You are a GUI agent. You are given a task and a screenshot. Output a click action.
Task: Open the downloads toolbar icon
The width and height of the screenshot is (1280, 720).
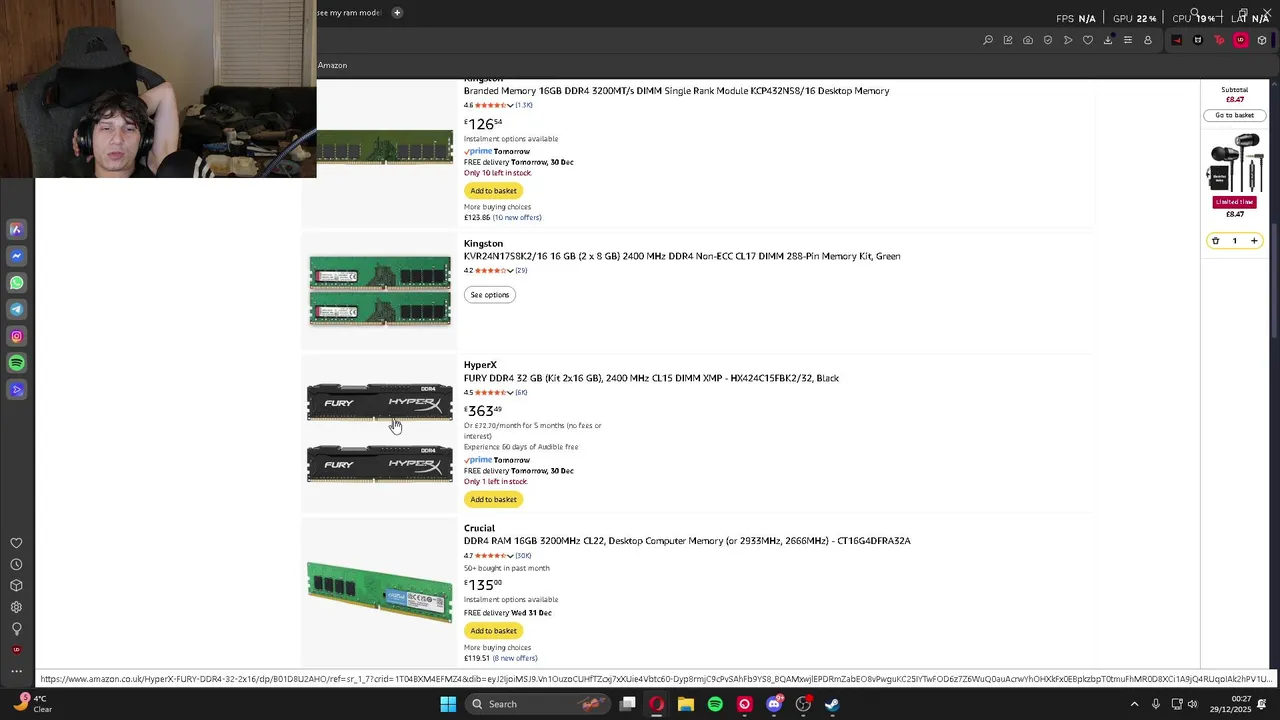(1108, 40)
